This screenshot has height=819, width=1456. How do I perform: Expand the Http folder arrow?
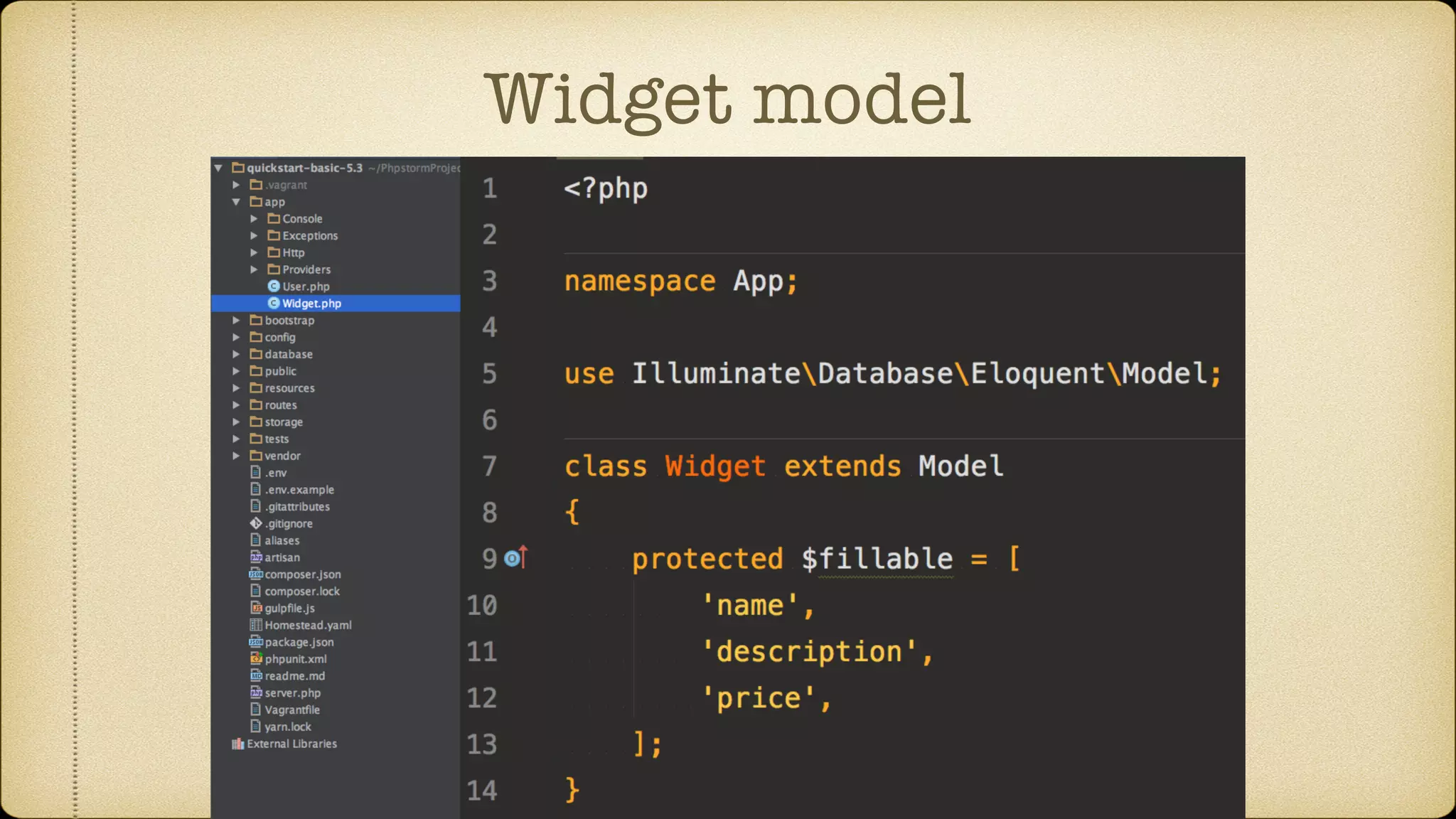click(x=254, y=253)
